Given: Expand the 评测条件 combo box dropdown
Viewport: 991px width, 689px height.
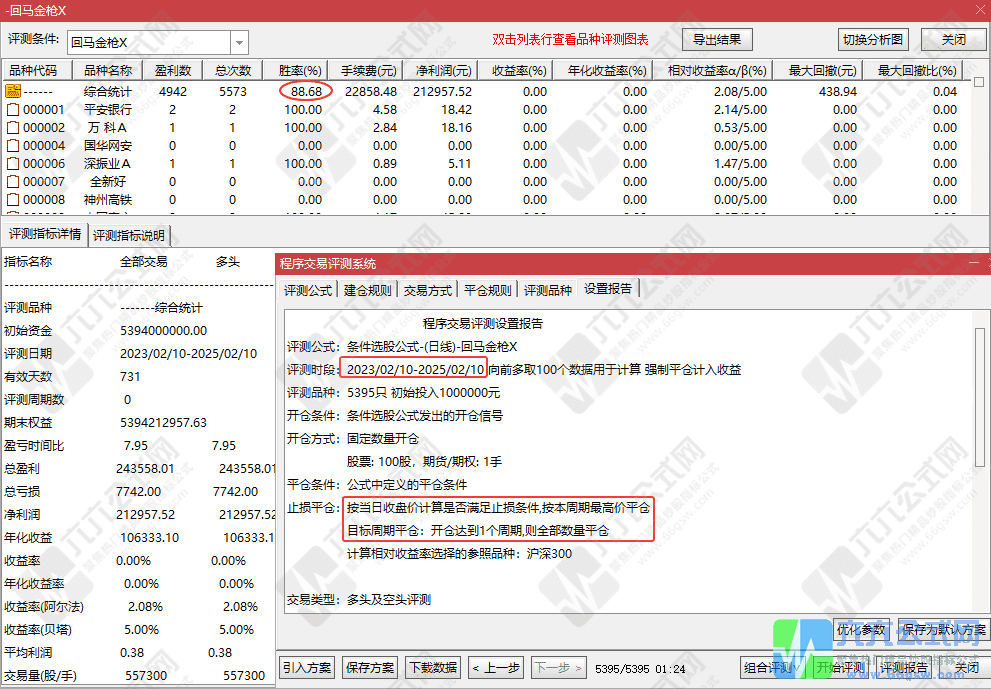Looking at the screenshot, I should pyautogui.click(x=238, y=40).
